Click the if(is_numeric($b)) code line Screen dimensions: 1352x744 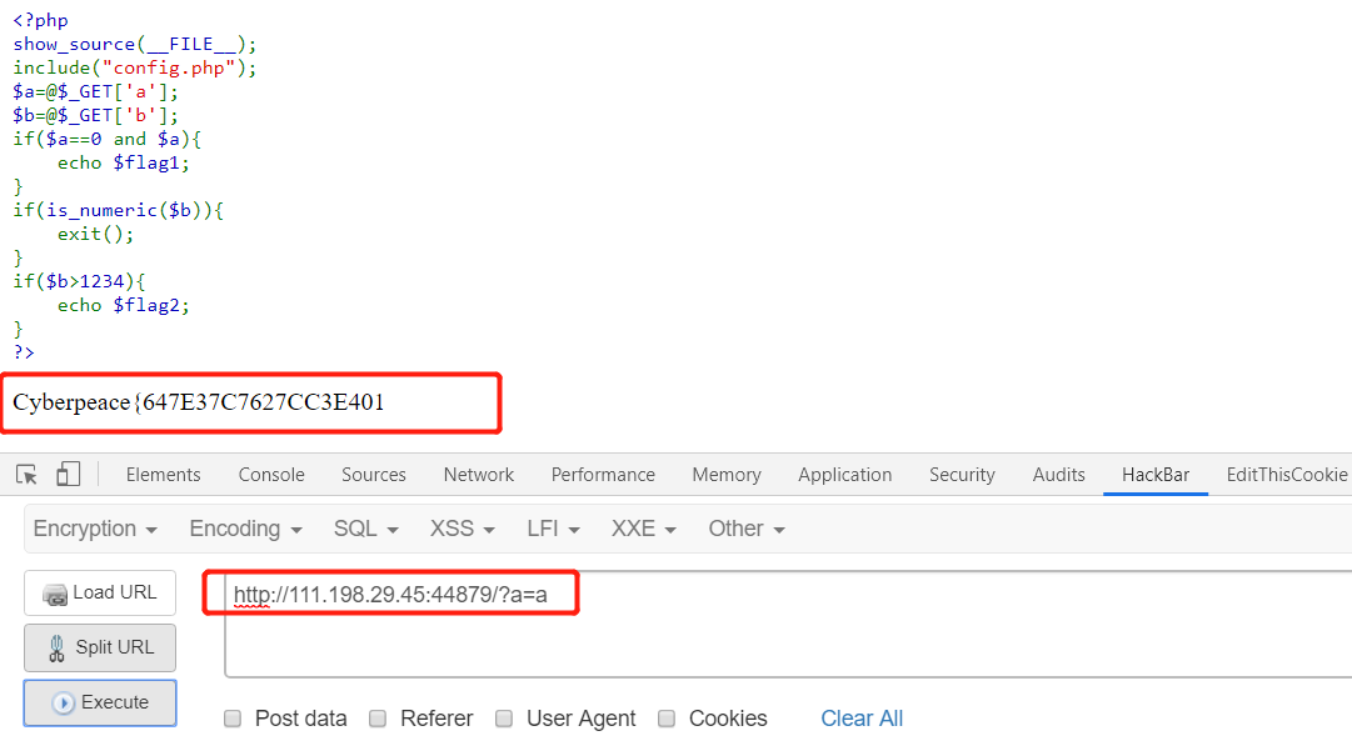(x=118, y=210)
